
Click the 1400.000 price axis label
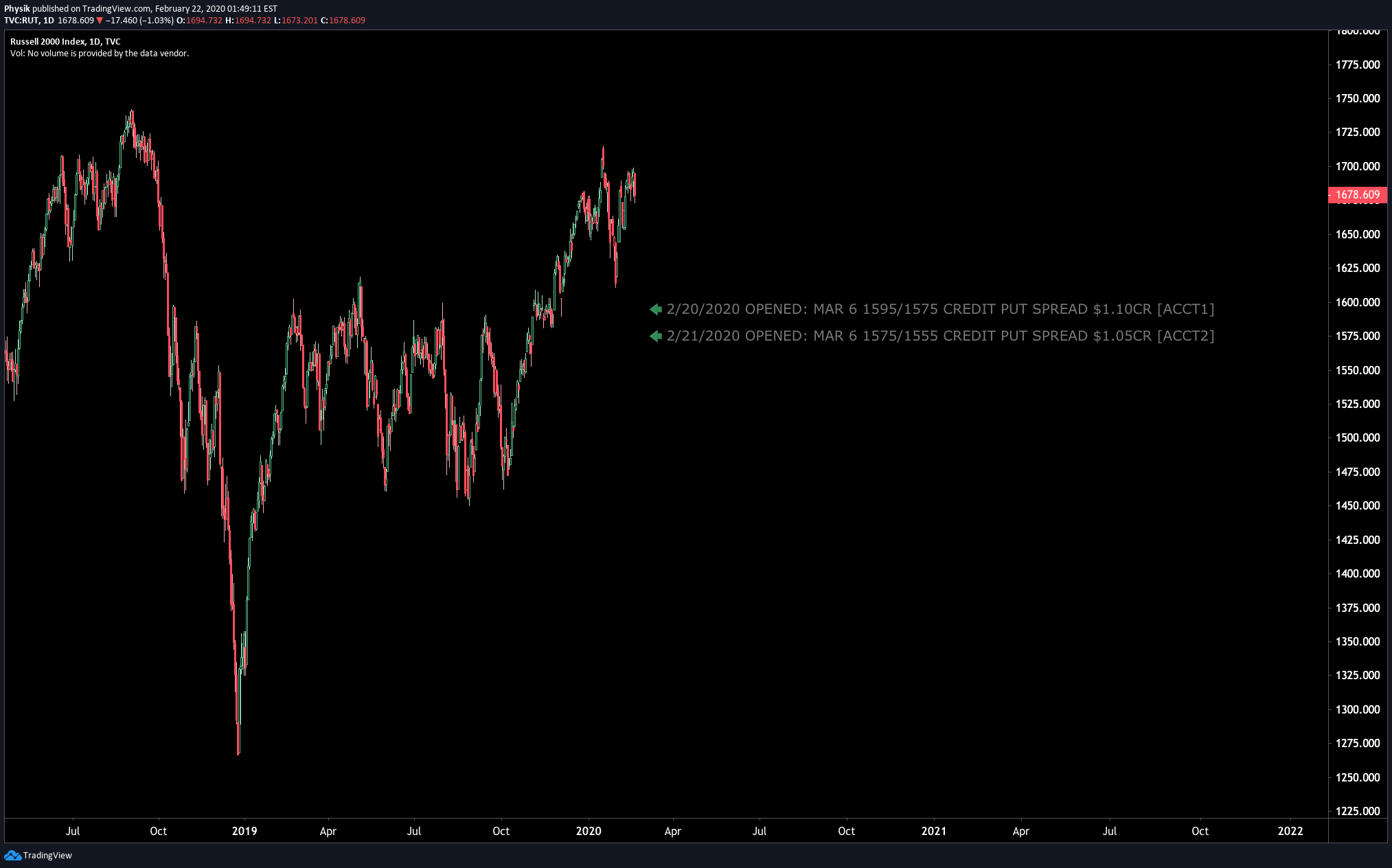1358,573
